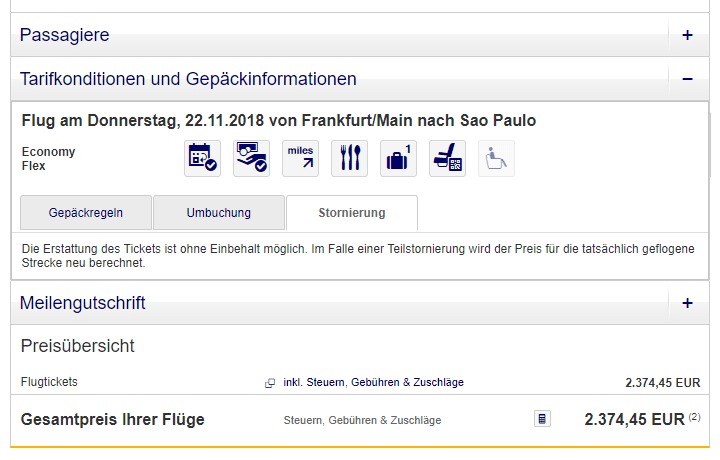Open the Umbuchung tab

point(219,213)
